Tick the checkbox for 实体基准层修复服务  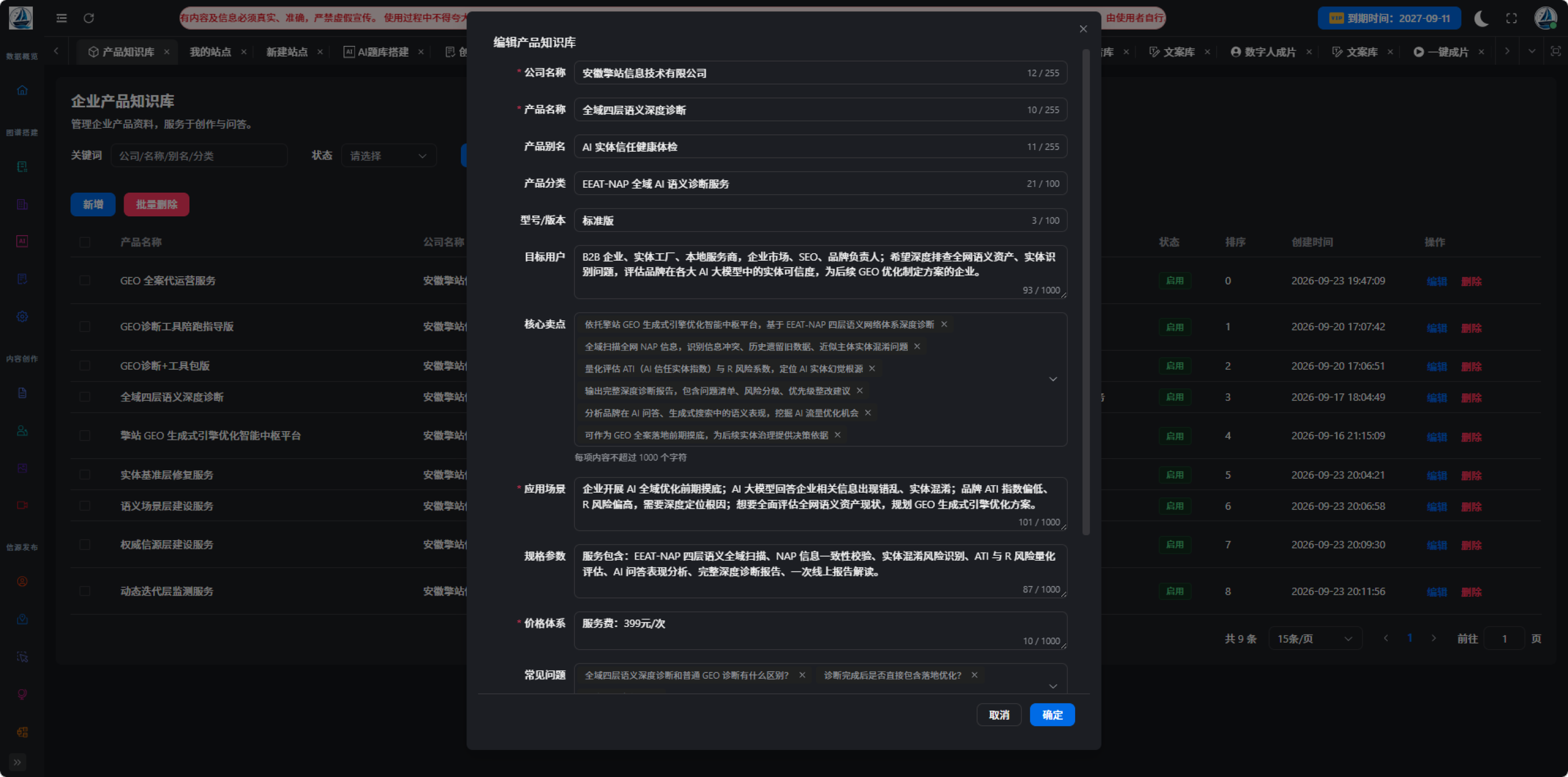[85, 475]
